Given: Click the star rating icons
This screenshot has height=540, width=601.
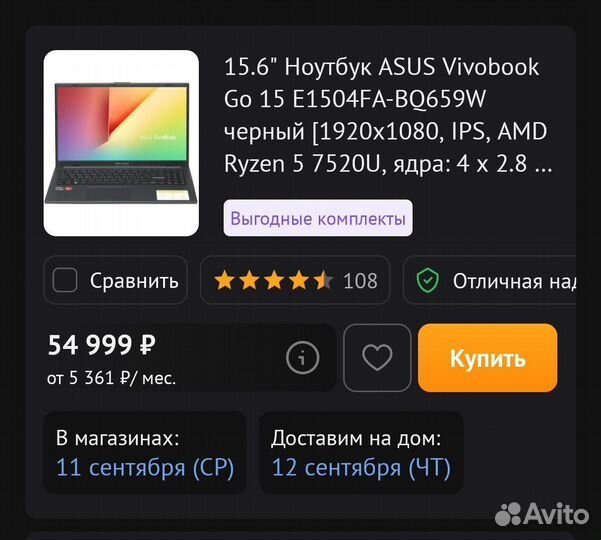Looking at the screenshot, I should click(274, 281).
